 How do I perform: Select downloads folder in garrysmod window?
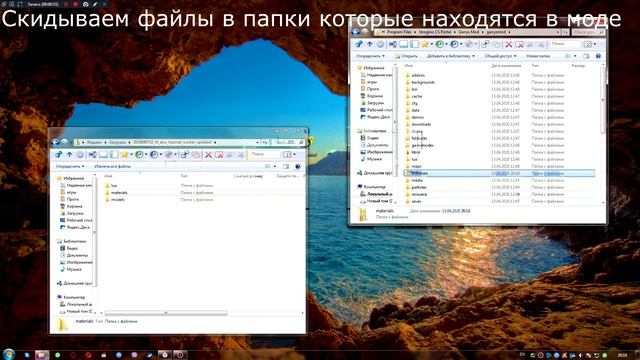tap(418, 124)
